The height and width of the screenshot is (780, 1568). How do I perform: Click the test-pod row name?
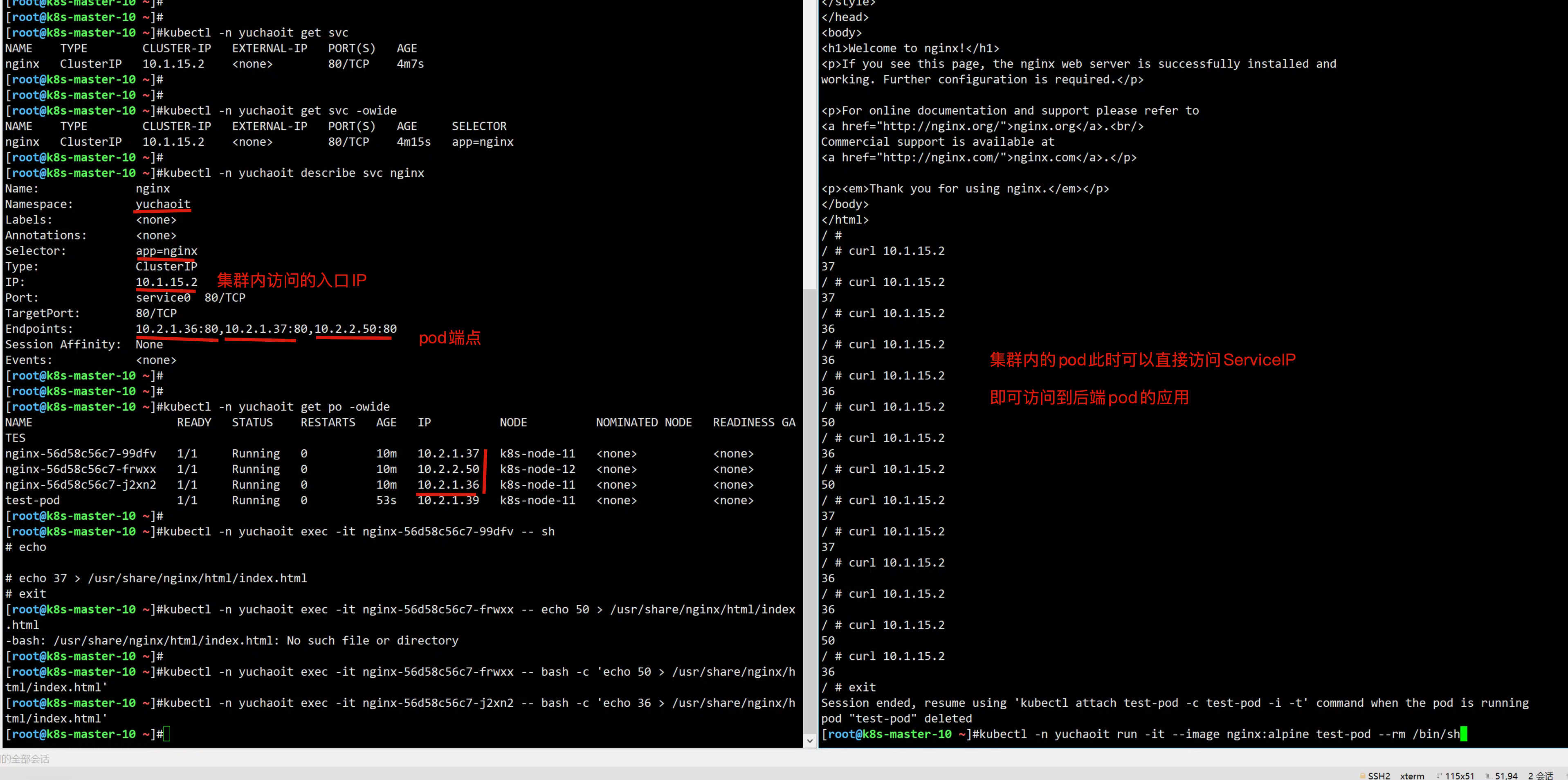click(32, 500)
